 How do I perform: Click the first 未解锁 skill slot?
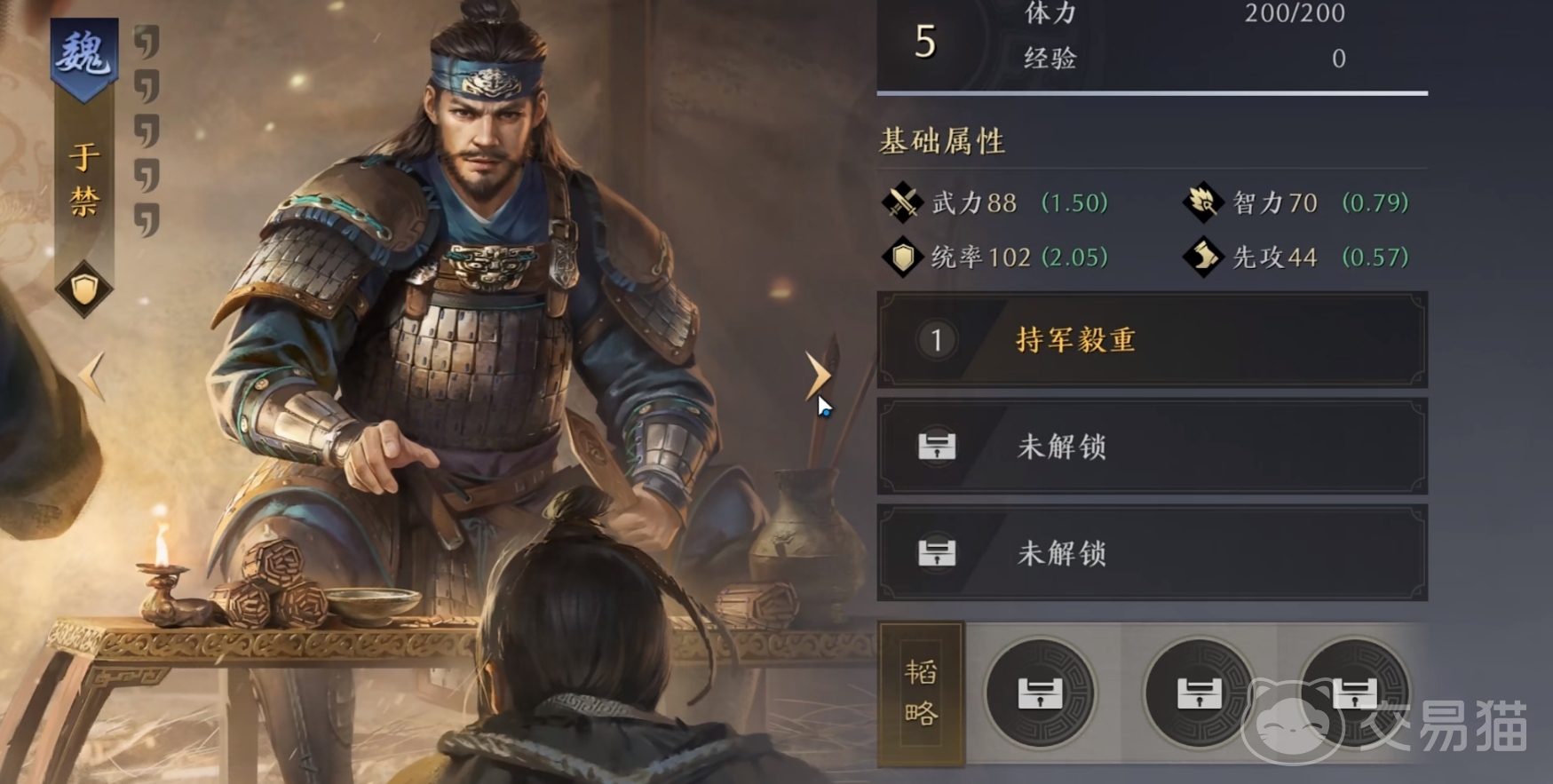tap(1152, 447)
